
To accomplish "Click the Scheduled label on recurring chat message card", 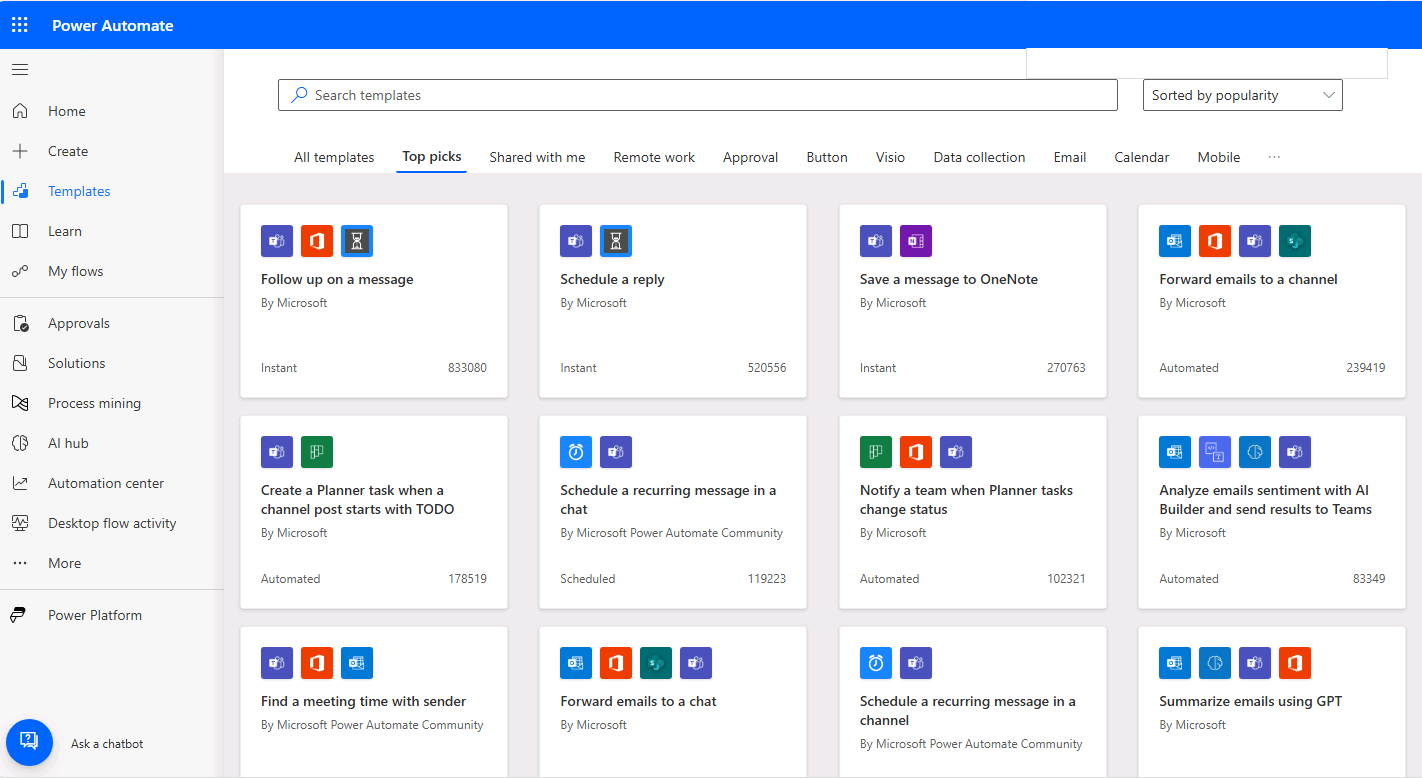I will [x=588, y=579].
